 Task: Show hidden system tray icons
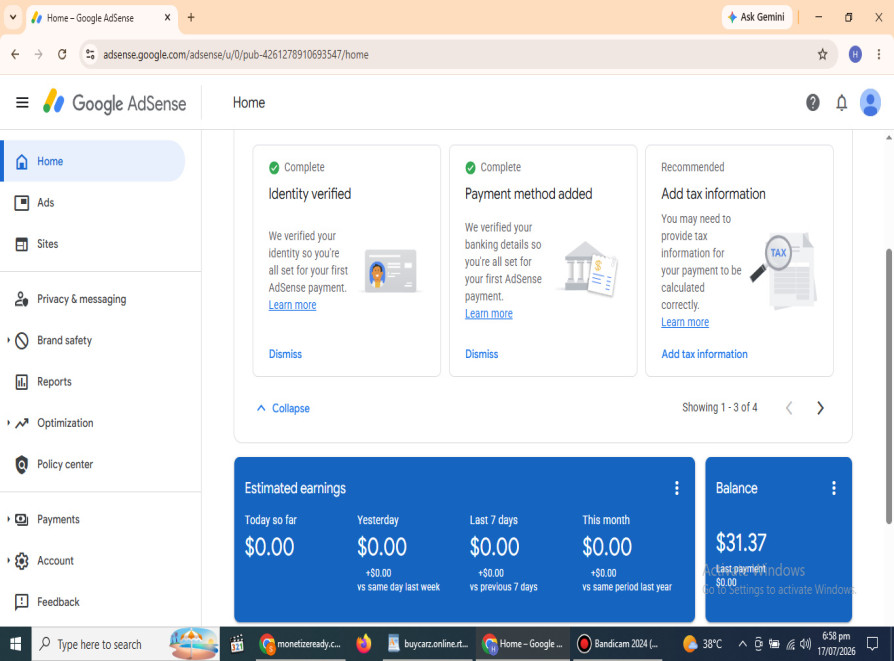[x=742, y=644]
